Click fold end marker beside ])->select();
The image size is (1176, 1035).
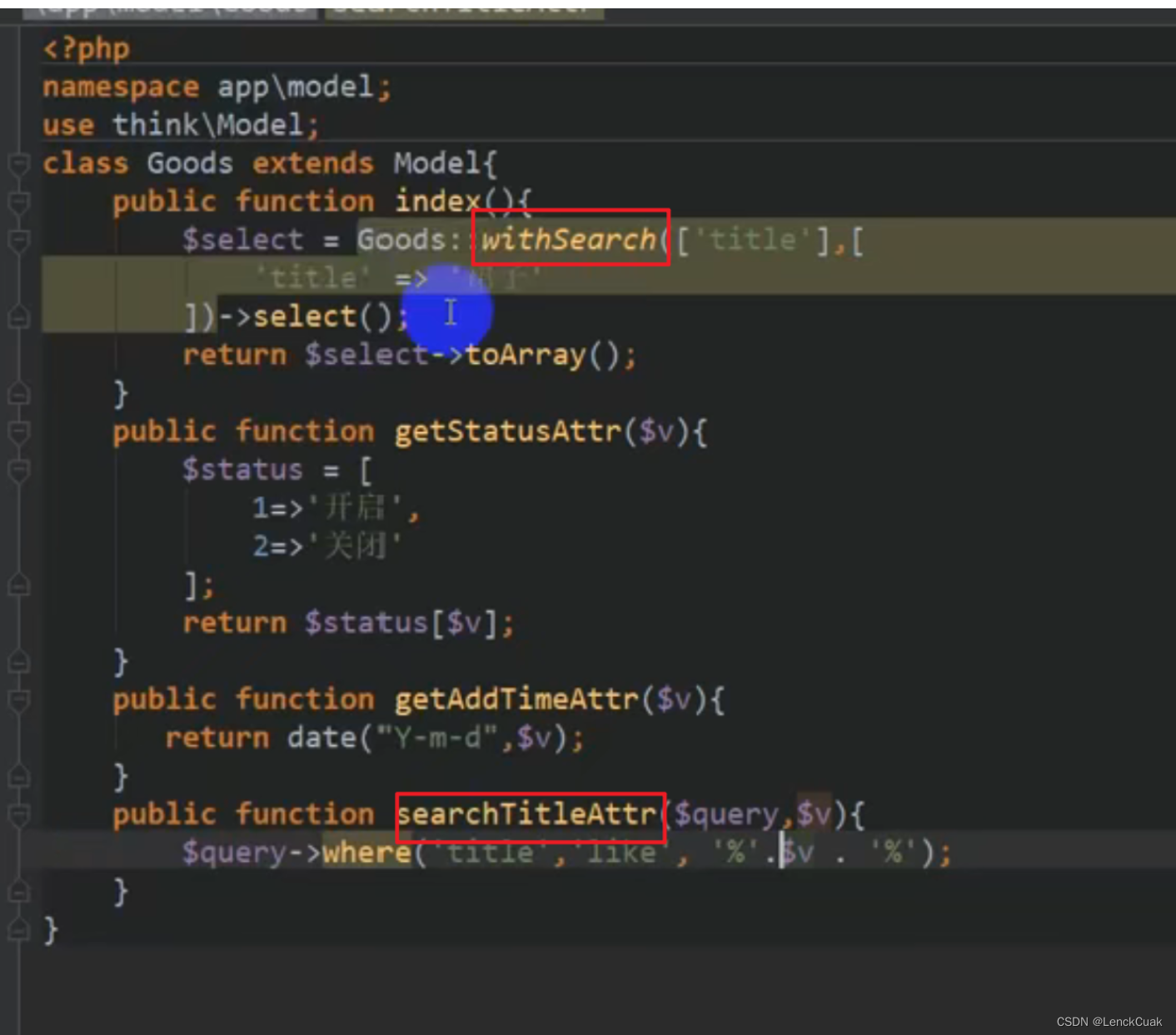pos(18,316)
